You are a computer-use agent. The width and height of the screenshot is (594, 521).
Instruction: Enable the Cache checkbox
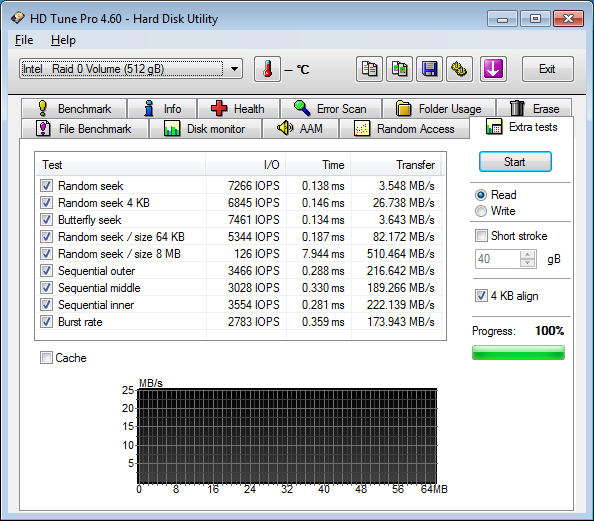[x=46, y=358]
